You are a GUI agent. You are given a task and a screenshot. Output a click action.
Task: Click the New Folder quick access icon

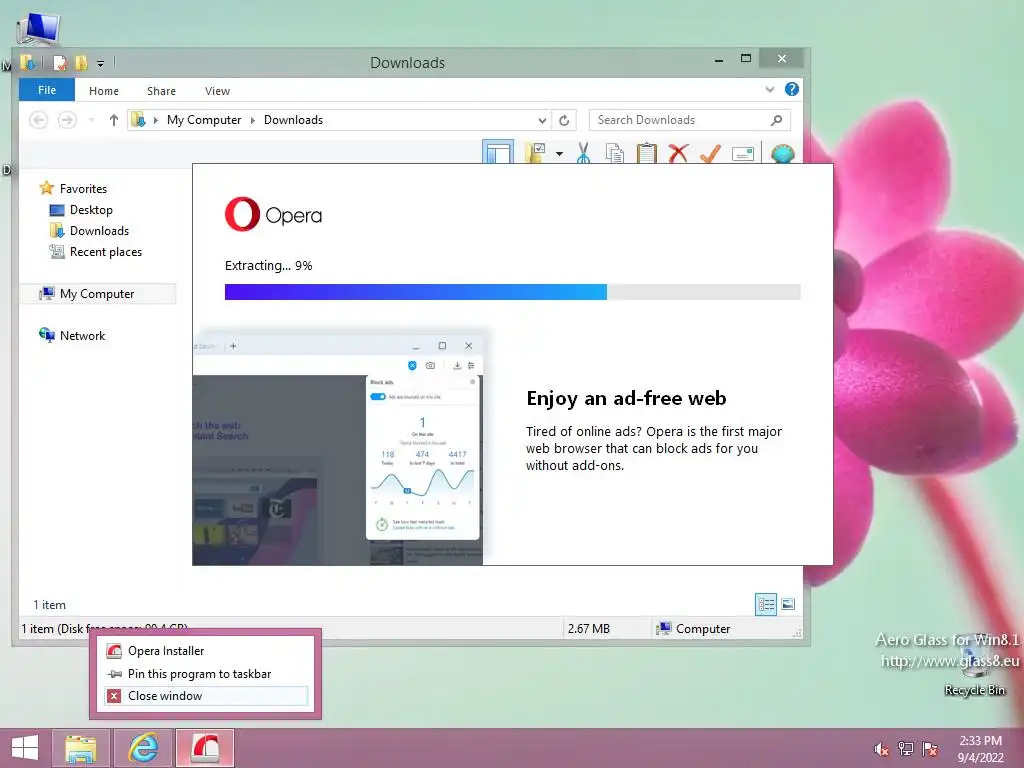pyautogui.click(x=81, y=63)
